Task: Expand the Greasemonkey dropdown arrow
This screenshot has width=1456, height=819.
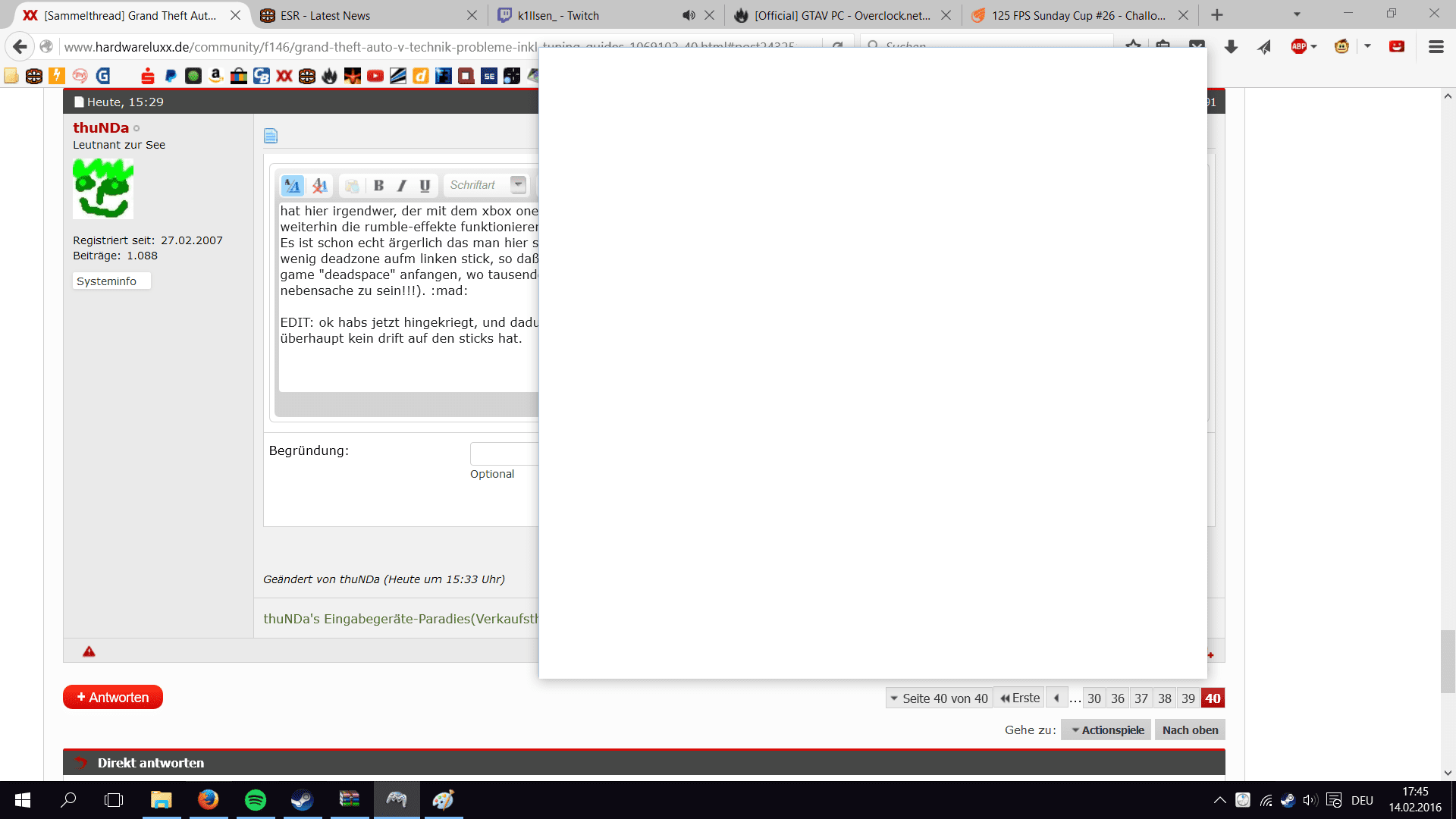Action: pos(1367,47)
